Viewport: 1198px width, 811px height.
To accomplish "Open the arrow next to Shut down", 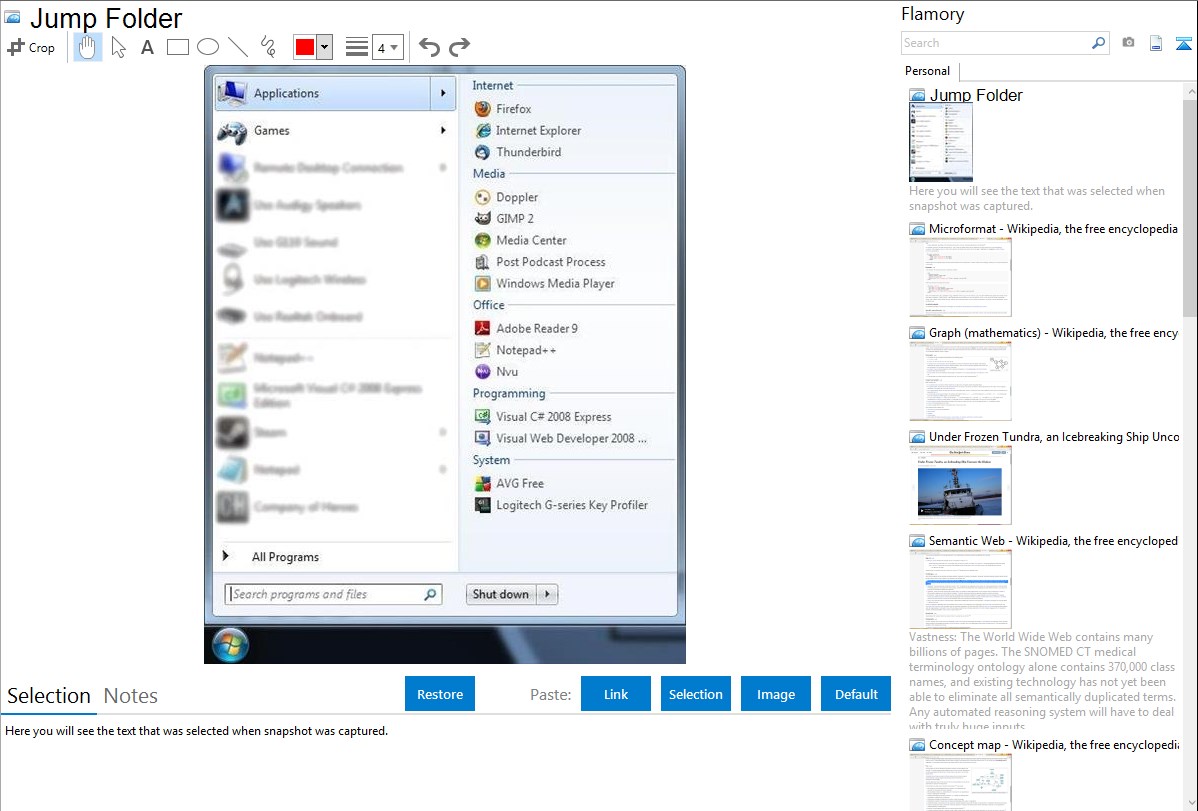I will tap(547, 595).
